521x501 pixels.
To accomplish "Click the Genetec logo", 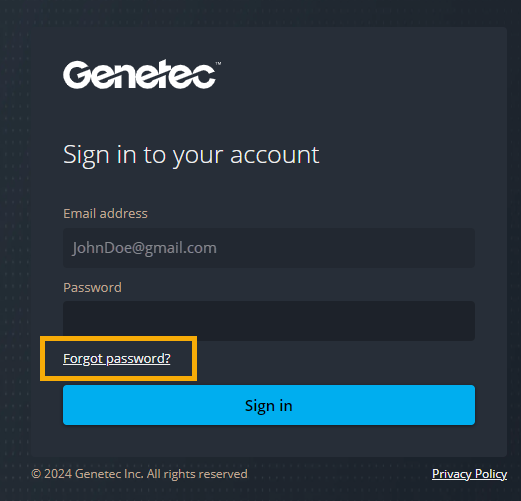I will pos(140,74).
